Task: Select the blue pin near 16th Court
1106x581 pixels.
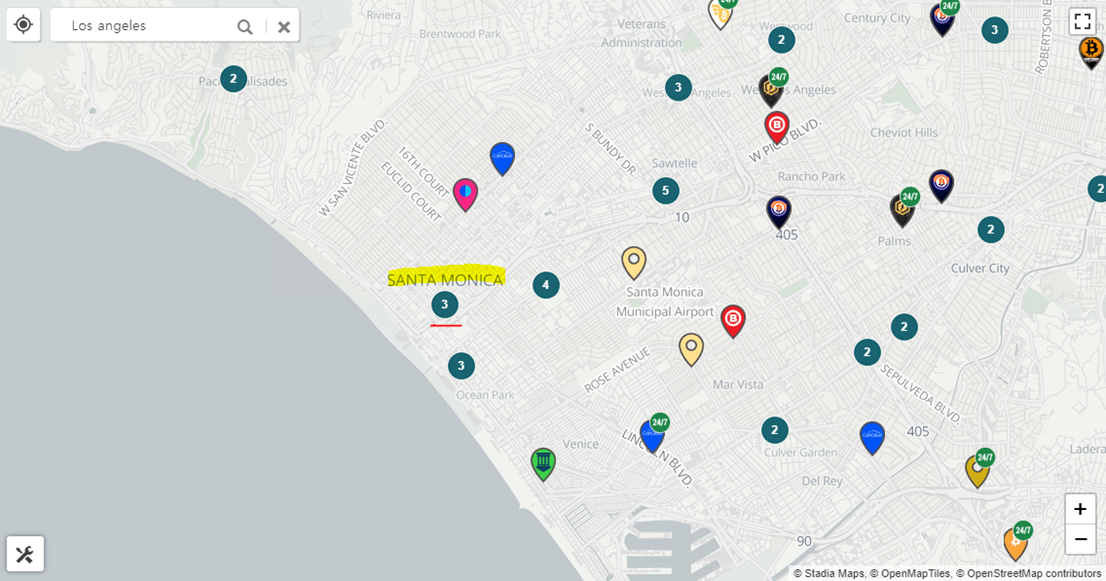Action: pyautogui.click(x=502, y=159)
